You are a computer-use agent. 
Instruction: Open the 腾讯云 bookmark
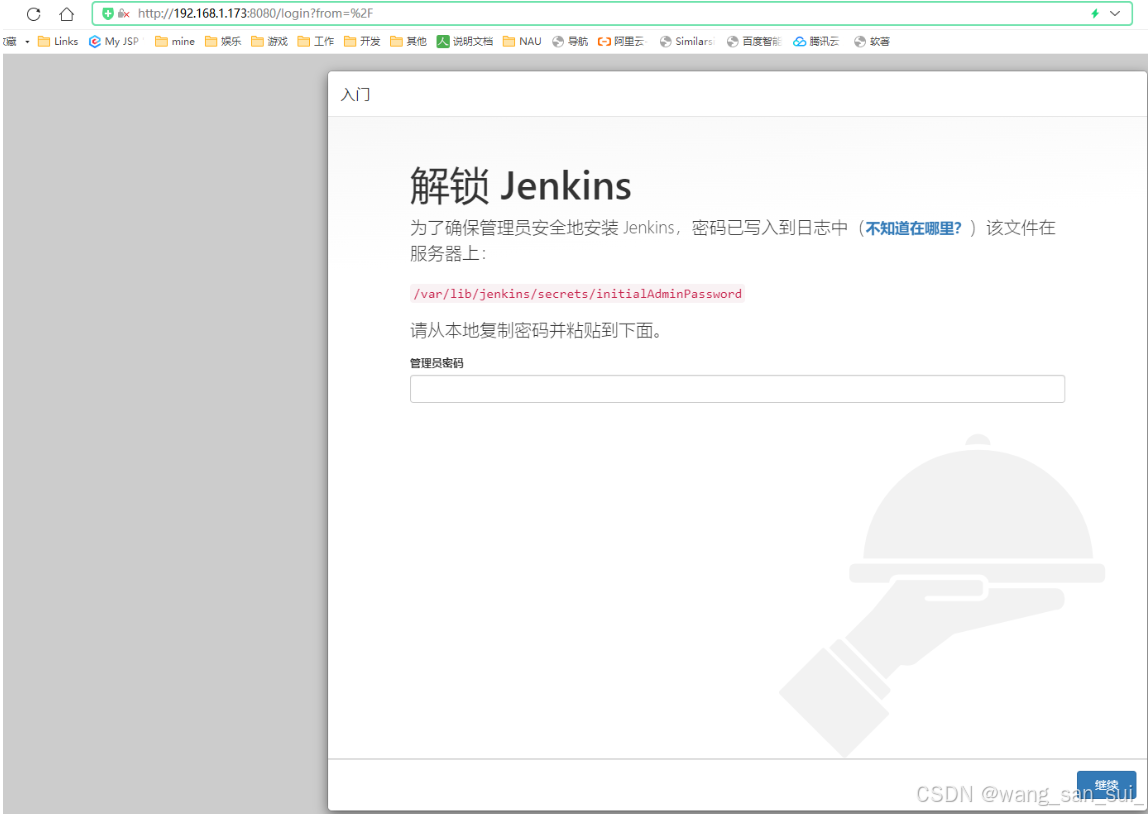coord(816,42)
